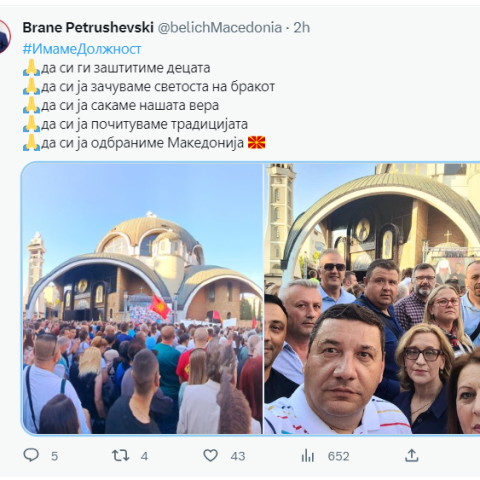Click the reply speech bubble icon

[31, 455]
